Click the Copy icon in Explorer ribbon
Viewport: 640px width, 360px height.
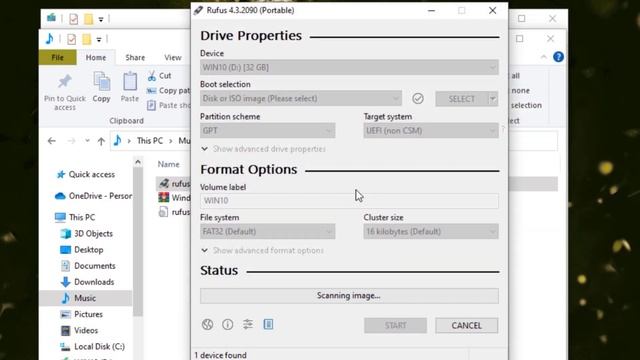click(x=101, y=81)
